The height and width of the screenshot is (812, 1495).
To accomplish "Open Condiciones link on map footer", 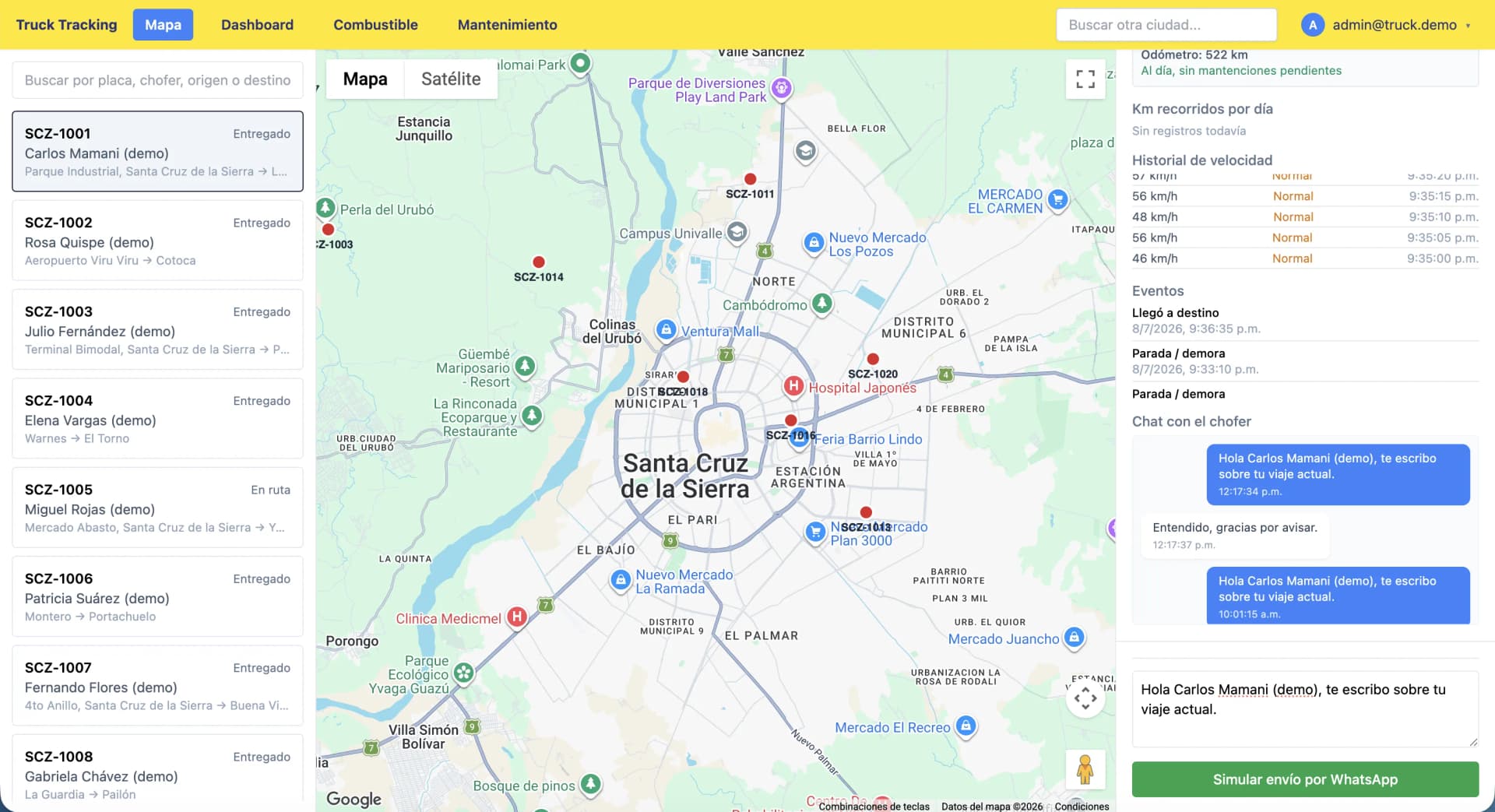I will (x=1082, y=807).
